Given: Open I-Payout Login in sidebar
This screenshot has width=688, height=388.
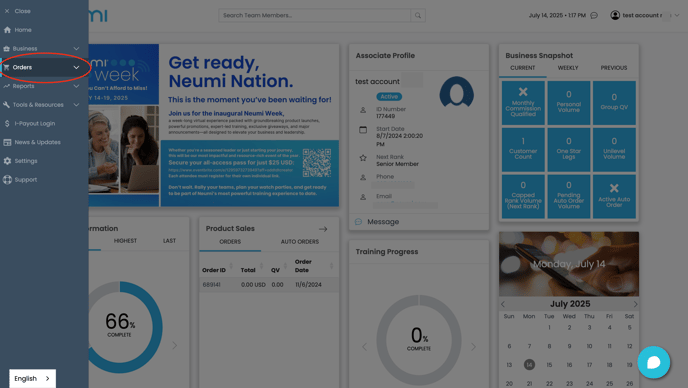Looking at the screenshot, I should coord(29,123).
